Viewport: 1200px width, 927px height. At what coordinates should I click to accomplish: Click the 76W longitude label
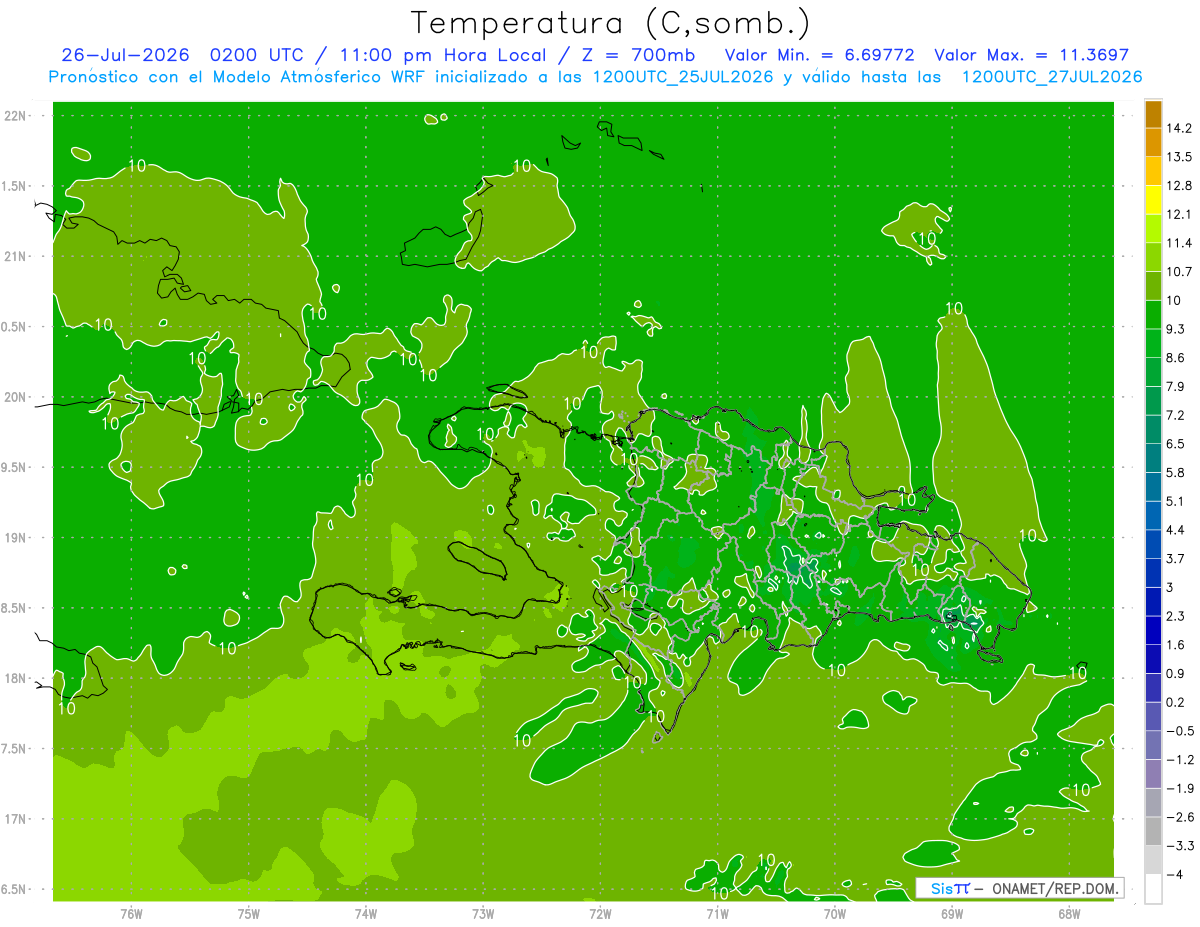click(x=131, y=913)
